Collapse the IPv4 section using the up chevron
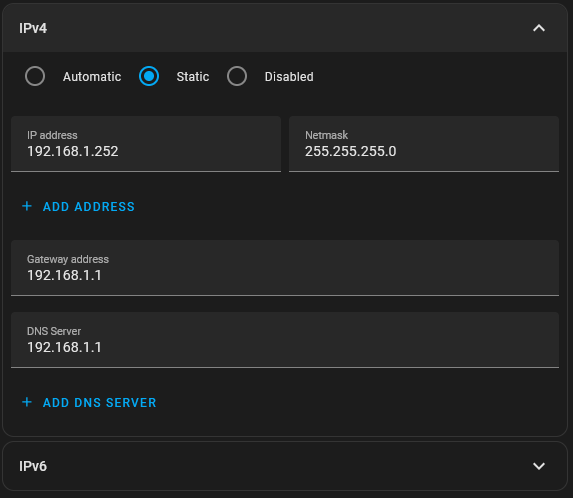Viewport: 573px width, 498px height. (539, 28)
